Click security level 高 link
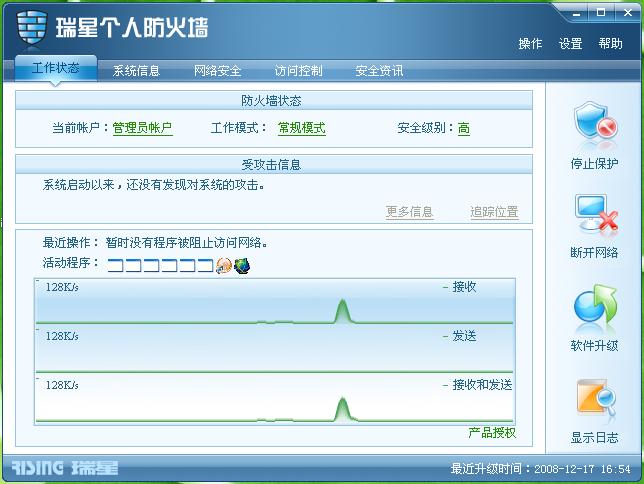The height and width of the screenshot is (484, 644). [464, 128]
